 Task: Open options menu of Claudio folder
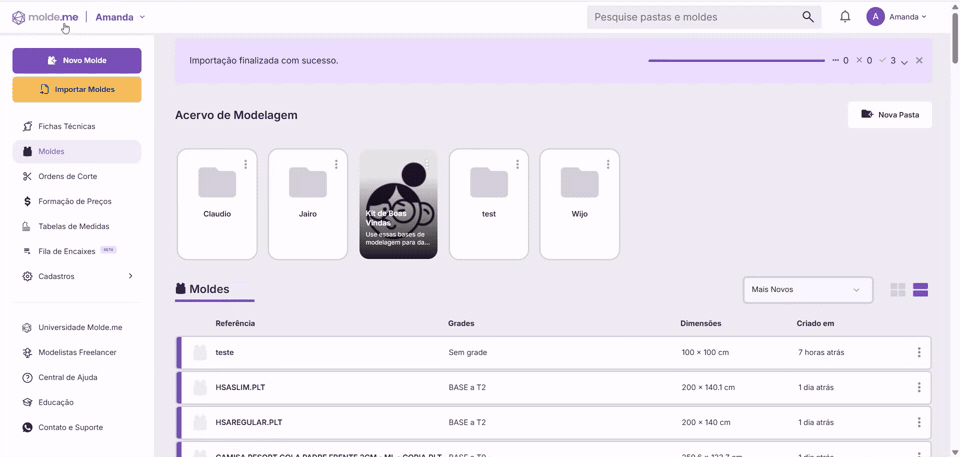tap(246, 164)
